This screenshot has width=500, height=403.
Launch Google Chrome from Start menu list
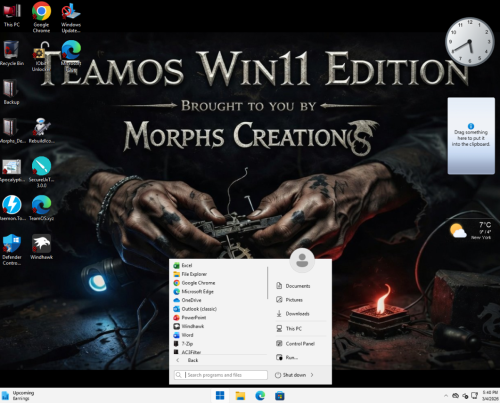tap(219, 283)
